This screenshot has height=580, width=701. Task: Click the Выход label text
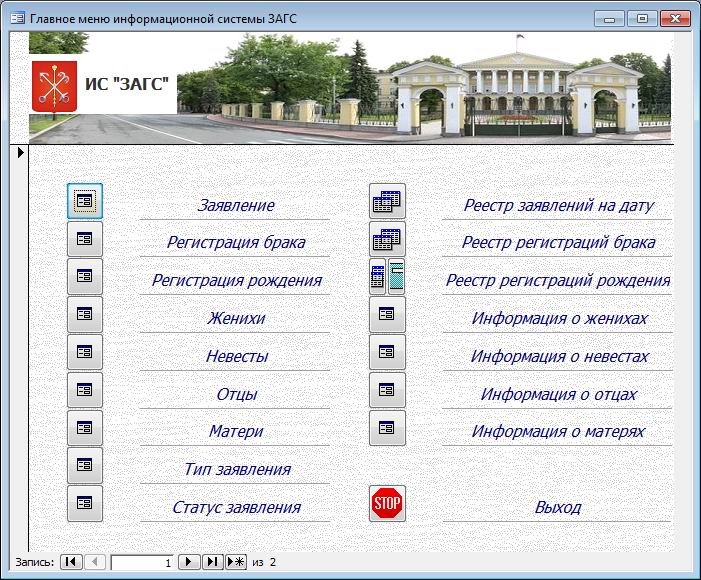coord(557,507)
